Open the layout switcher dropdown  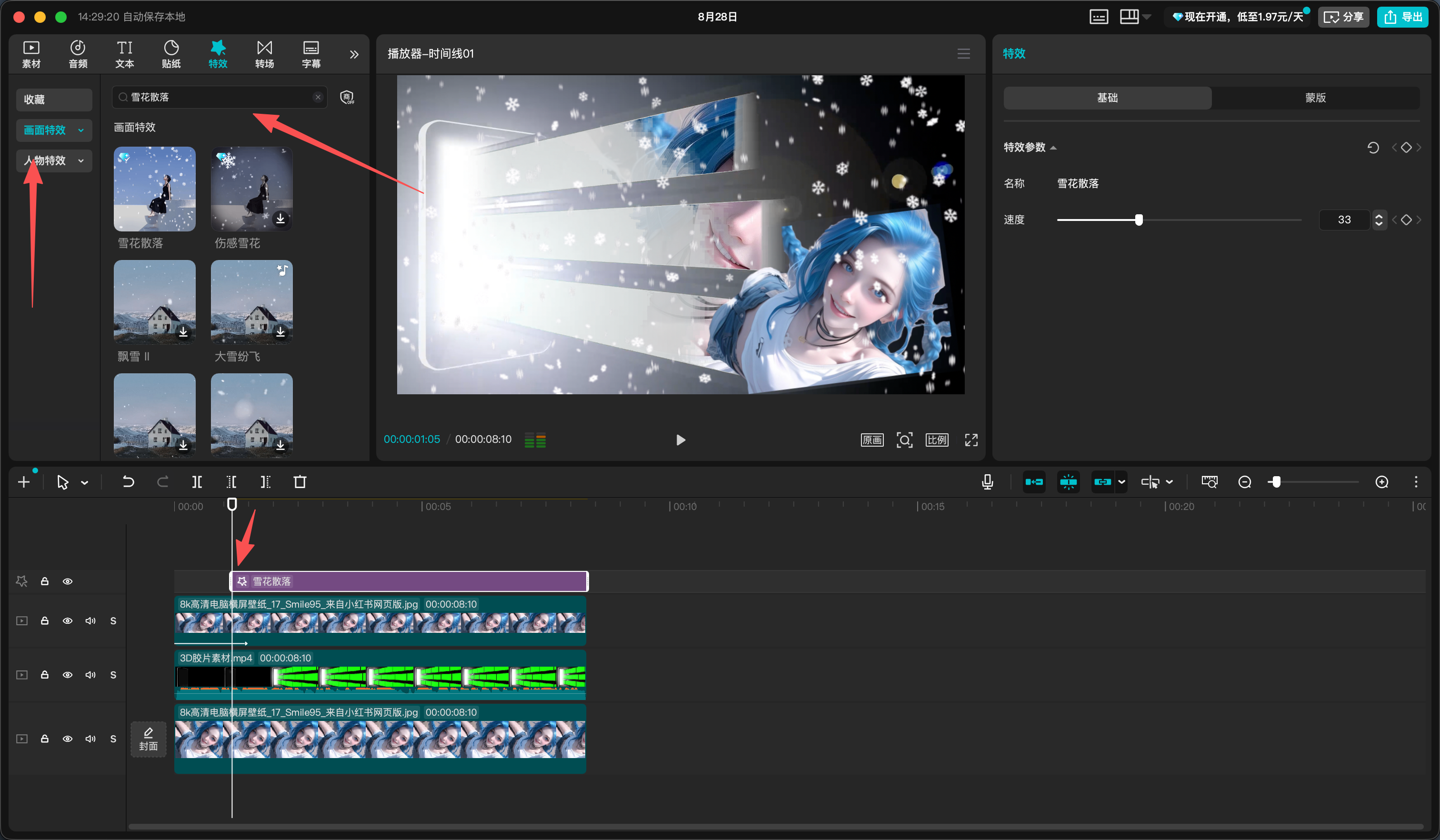point(1135,17)
